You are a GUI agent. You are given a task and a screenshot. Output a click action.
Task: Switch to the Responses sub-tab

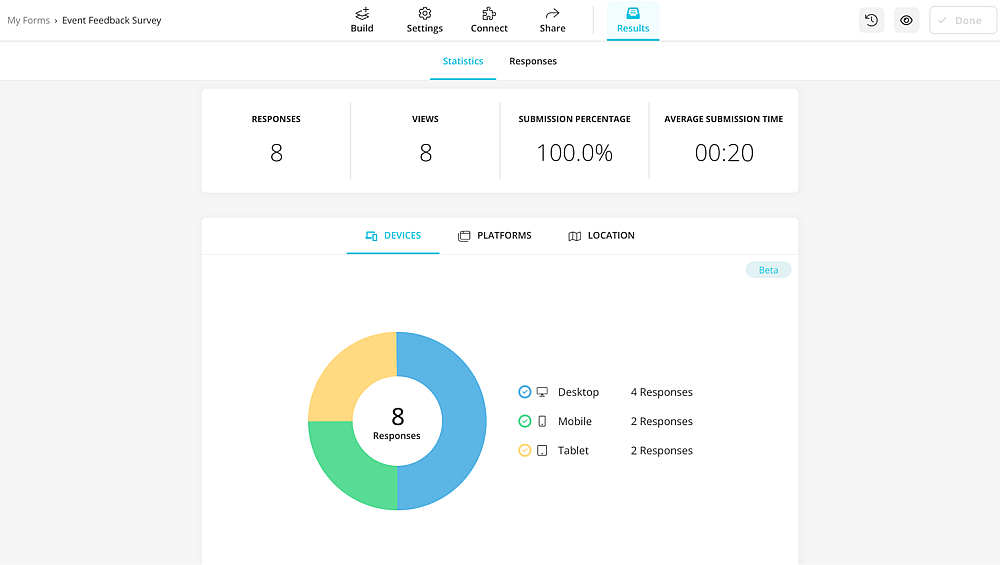(x=533, y=61)
